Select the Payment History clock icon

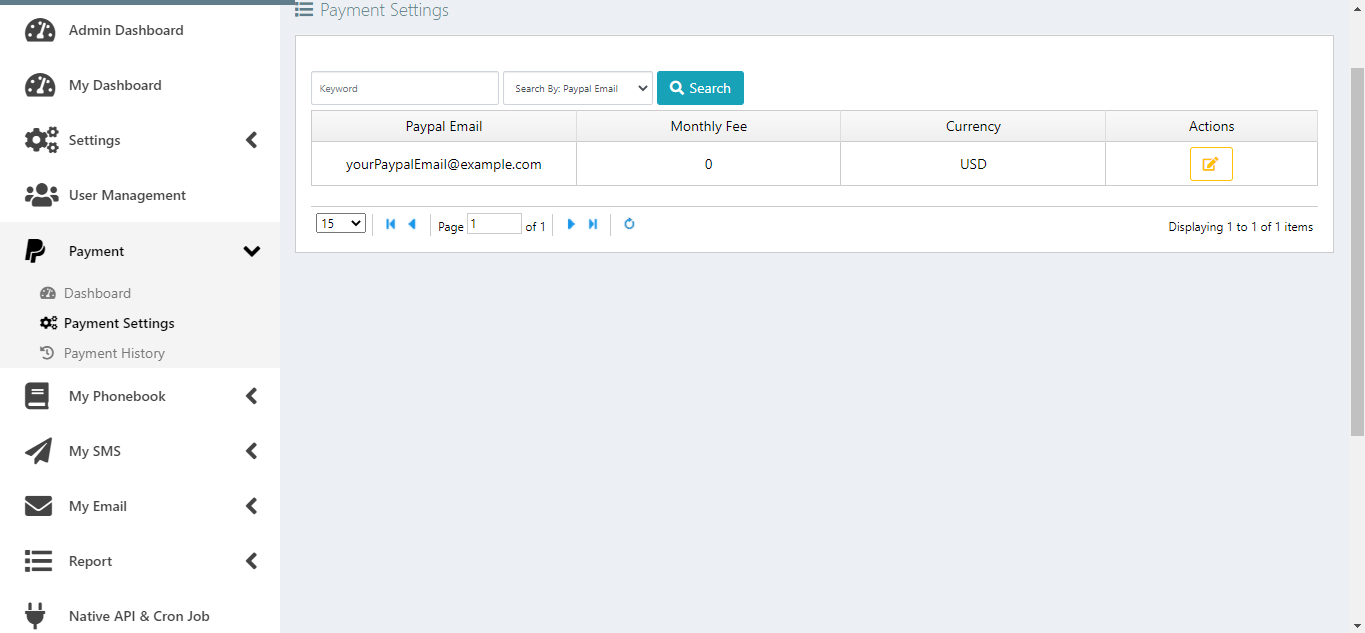49,352
